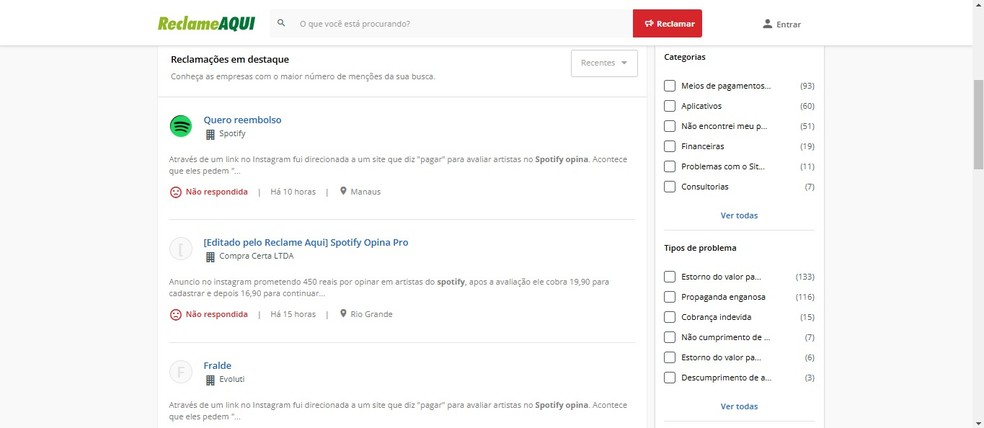Click the Categorias sidebar heading
This screenshot has height=428, width=984.
point(685,57)
